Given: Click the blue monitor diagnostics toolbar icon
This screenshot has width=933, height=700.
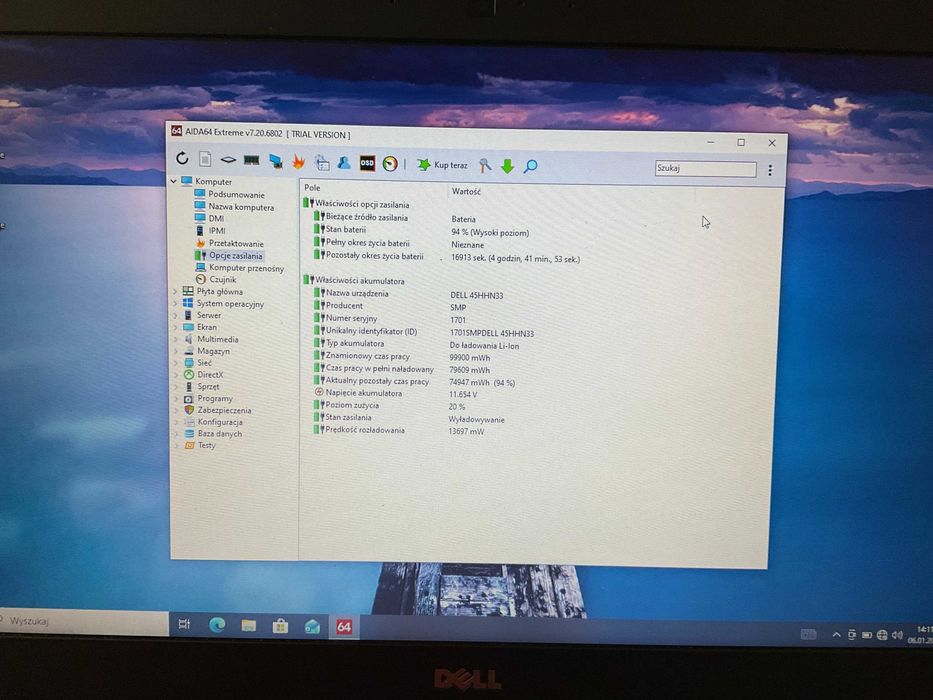Looking at the screenshot, I should [x=275, y=161].
